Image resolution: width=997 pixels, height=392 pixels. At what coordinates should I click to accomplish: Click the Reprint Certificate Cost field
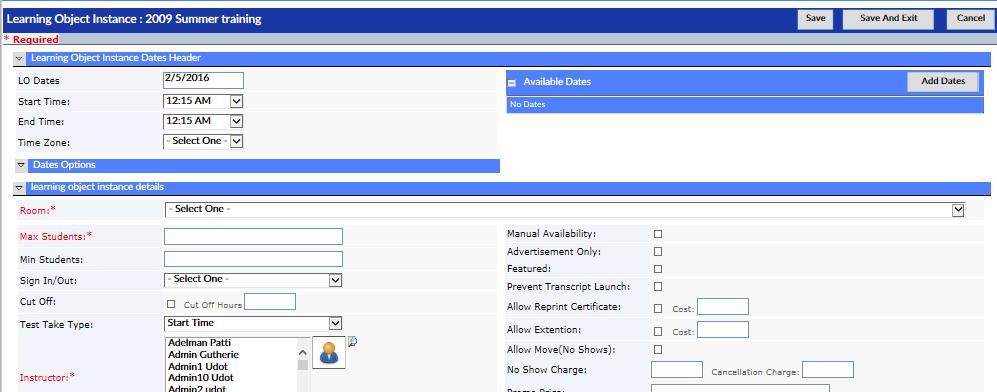point(723,307)
